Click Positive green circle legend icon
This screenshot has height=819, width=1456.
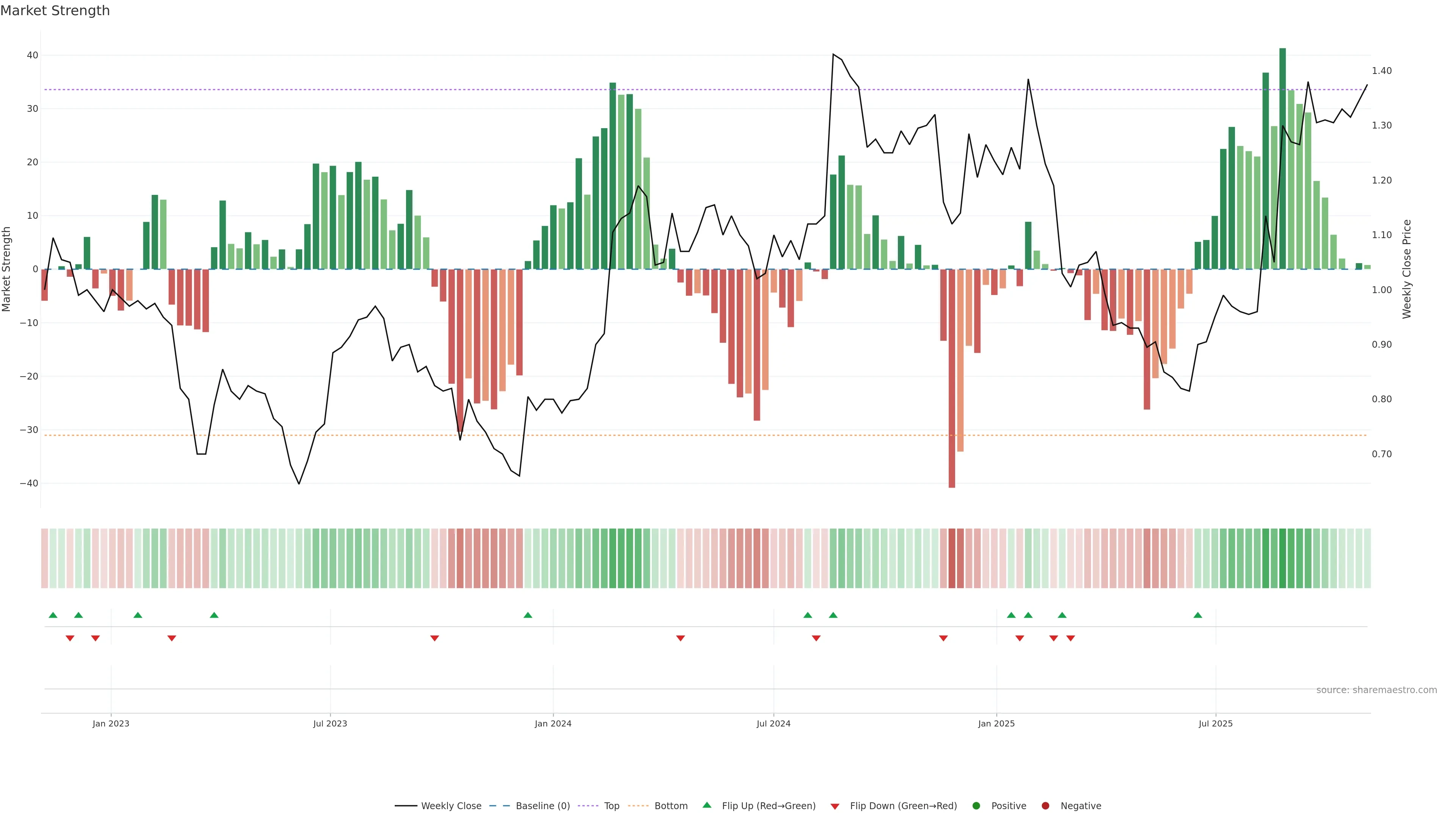[976, 806]
